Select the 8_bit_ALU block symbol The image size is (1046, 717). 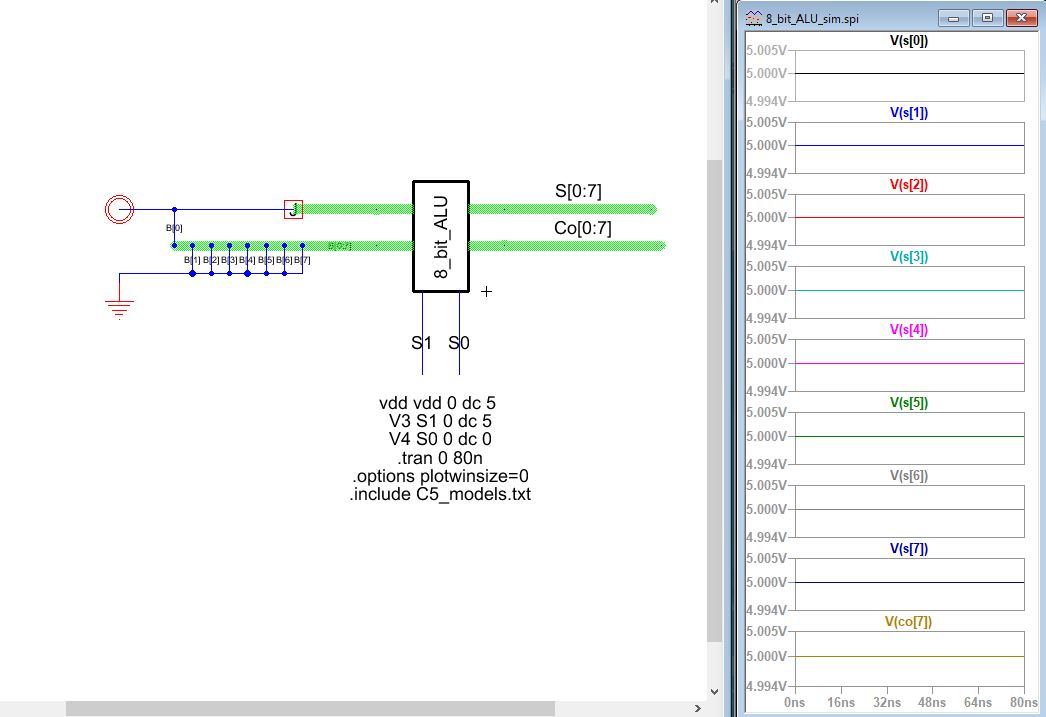tap(441, 237)
